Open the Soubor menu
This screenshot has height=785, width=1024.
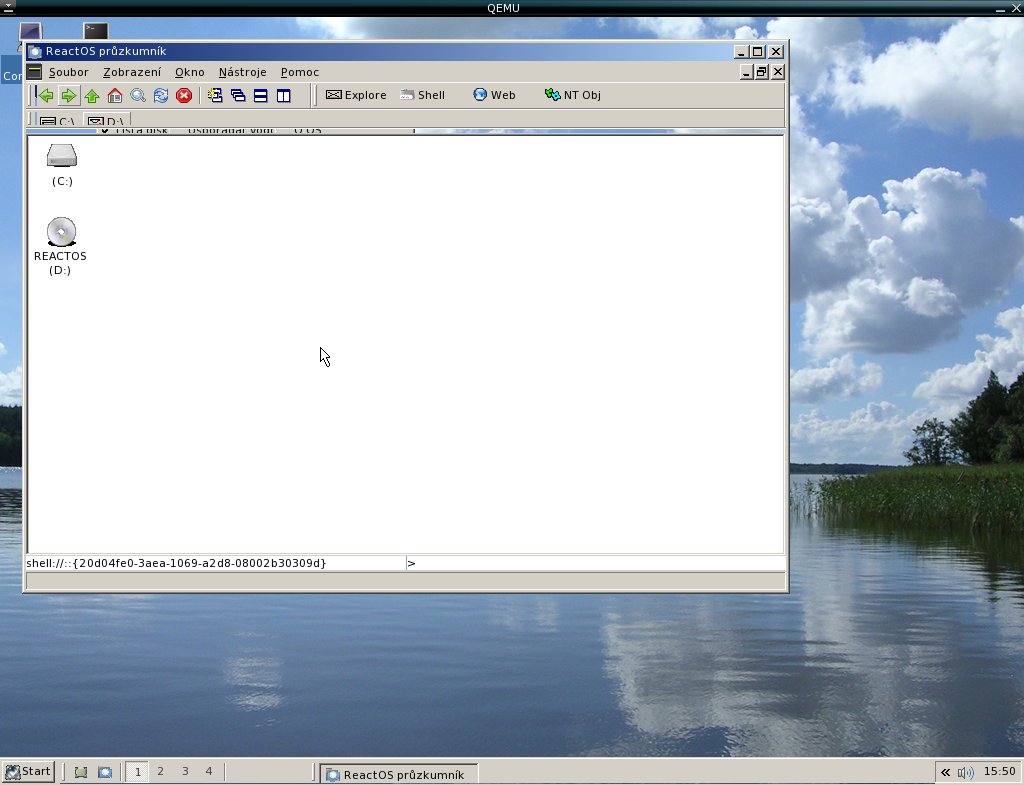(x=69, y=72)
